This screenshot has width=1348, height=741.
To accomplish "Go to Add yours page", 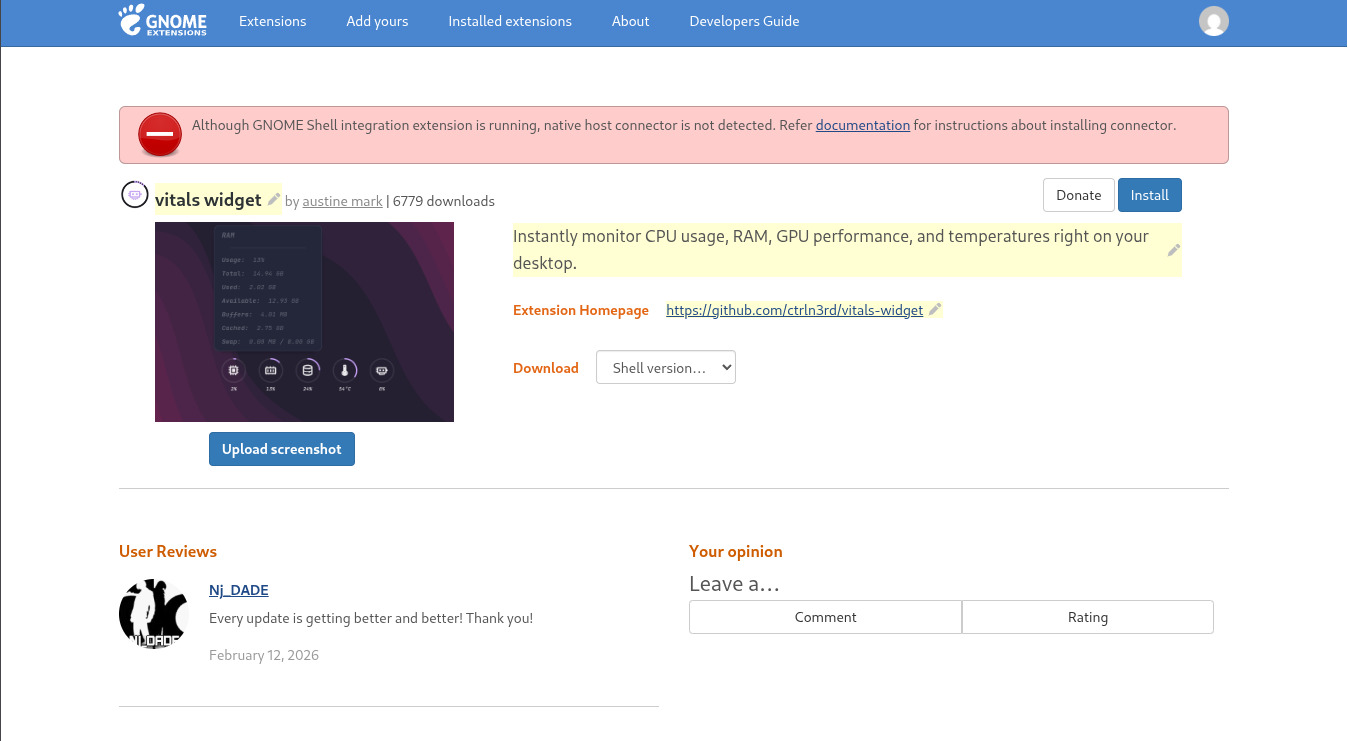I will [377, 21].
